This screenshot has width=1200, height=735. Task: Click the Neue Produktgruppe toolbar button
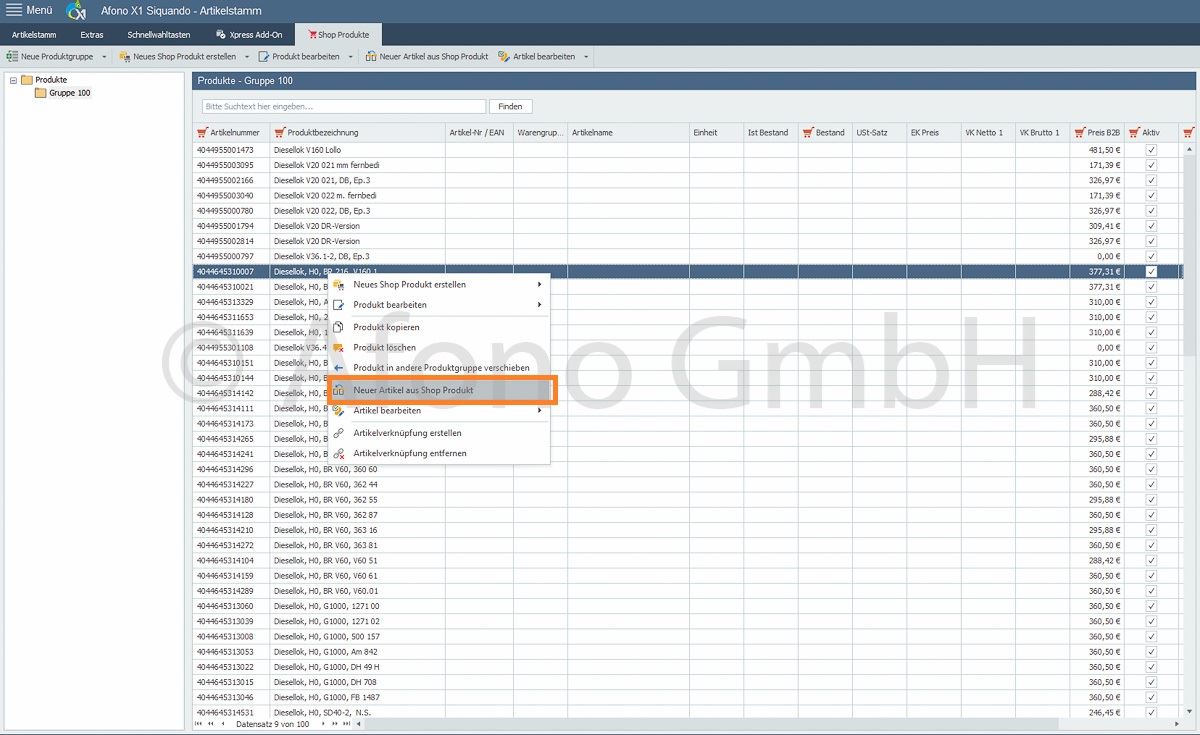[51, 57]
